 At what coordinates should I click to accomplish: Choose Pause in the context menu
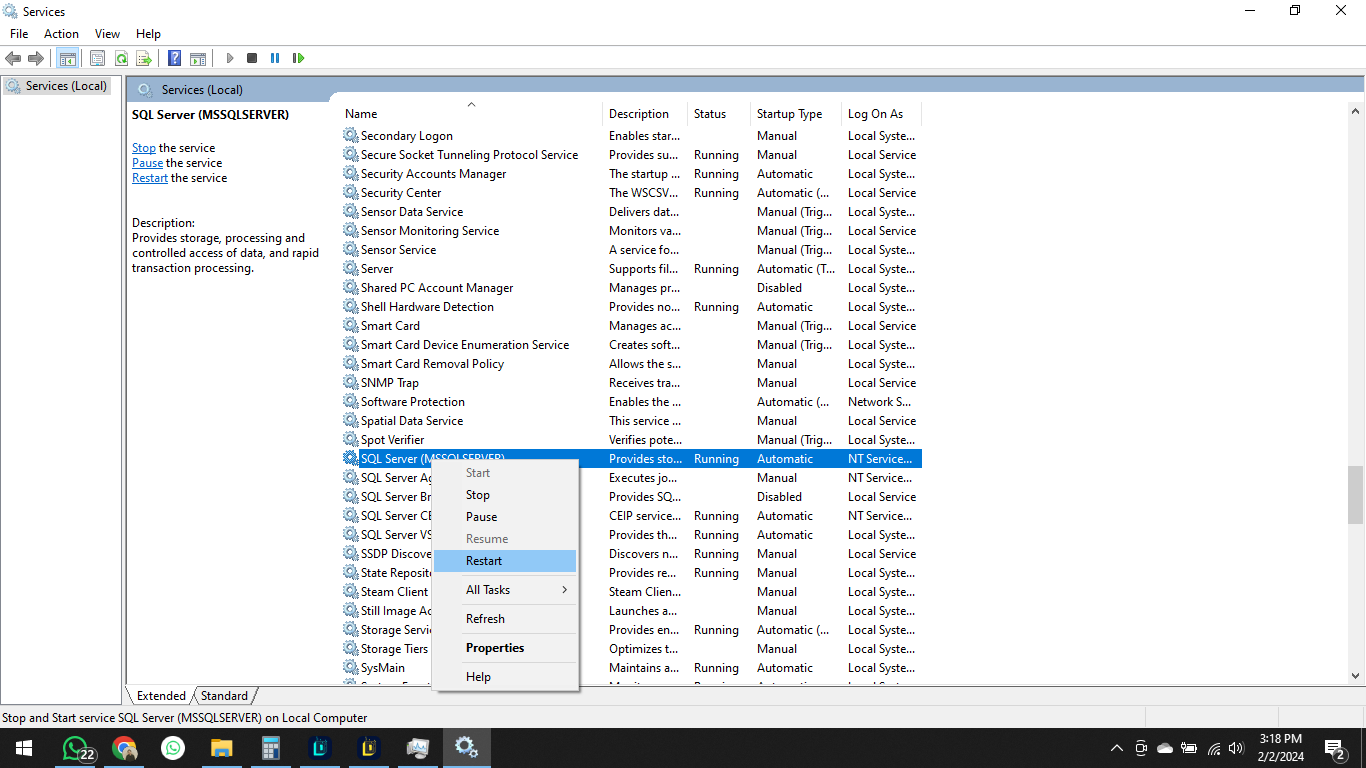505,517
